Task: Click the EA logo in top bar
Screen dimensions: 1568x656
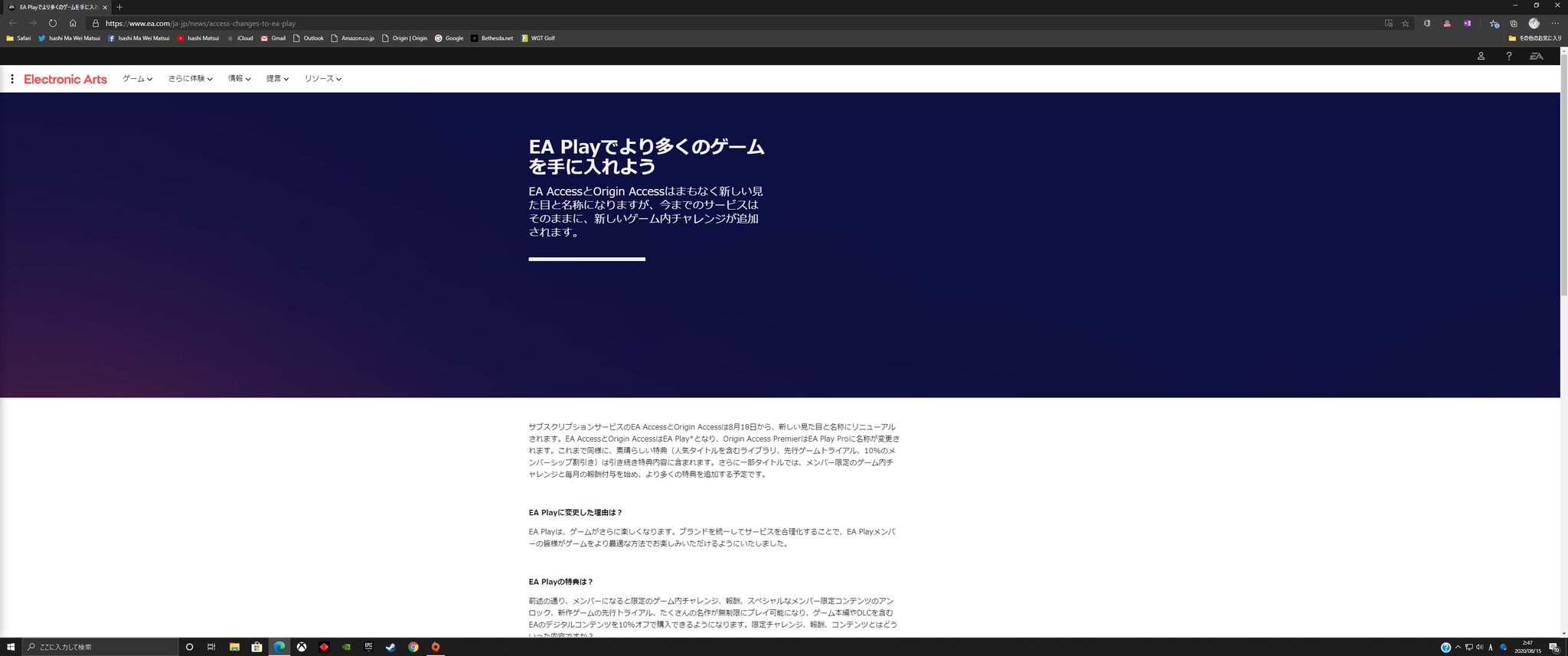Action: click(x=1537, y=56)
